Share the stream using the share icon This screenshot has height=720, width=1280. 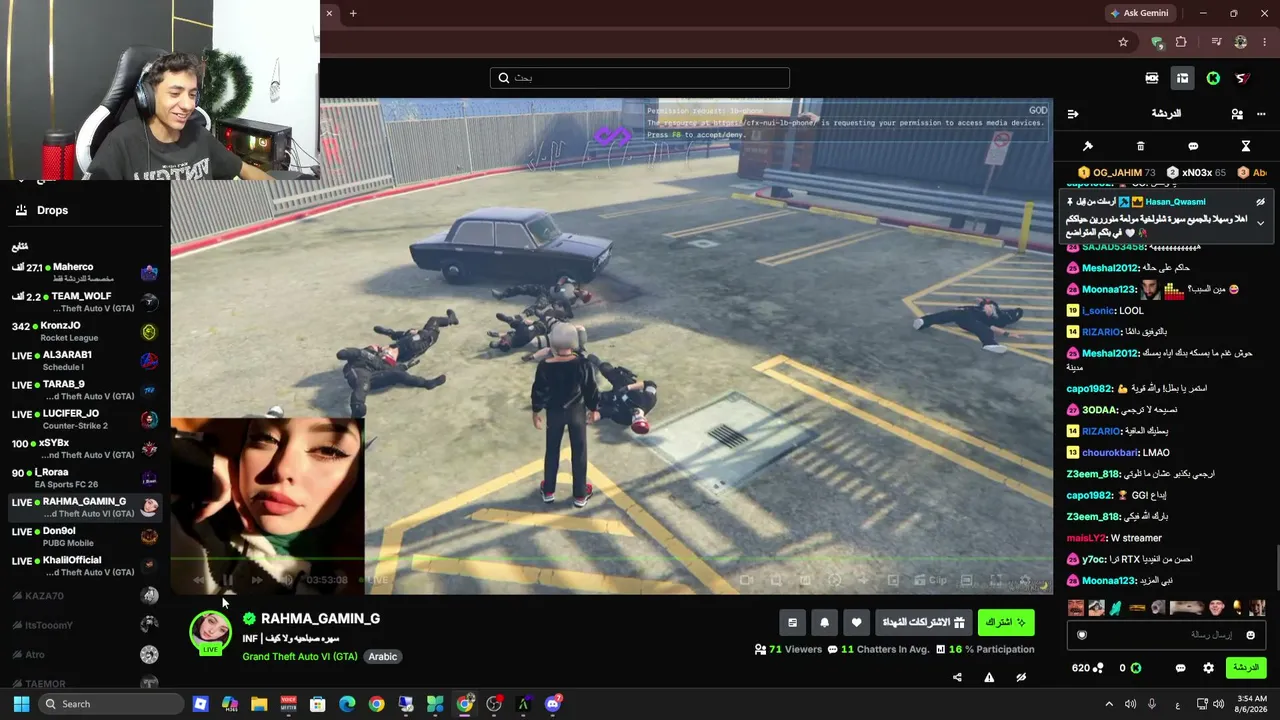coord(957,677)
